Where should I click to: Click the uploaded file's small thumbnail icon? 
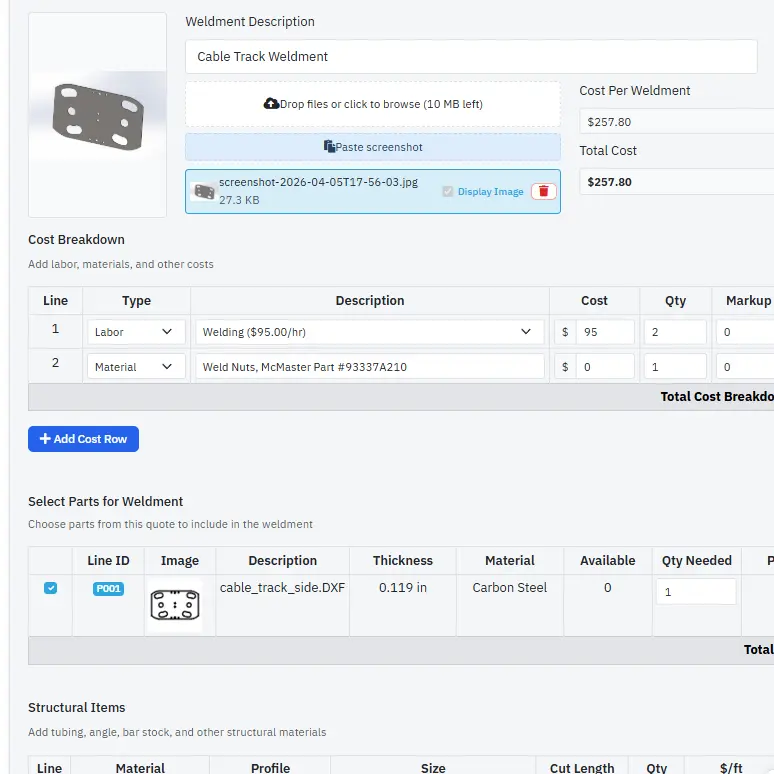tap(204, 191)
